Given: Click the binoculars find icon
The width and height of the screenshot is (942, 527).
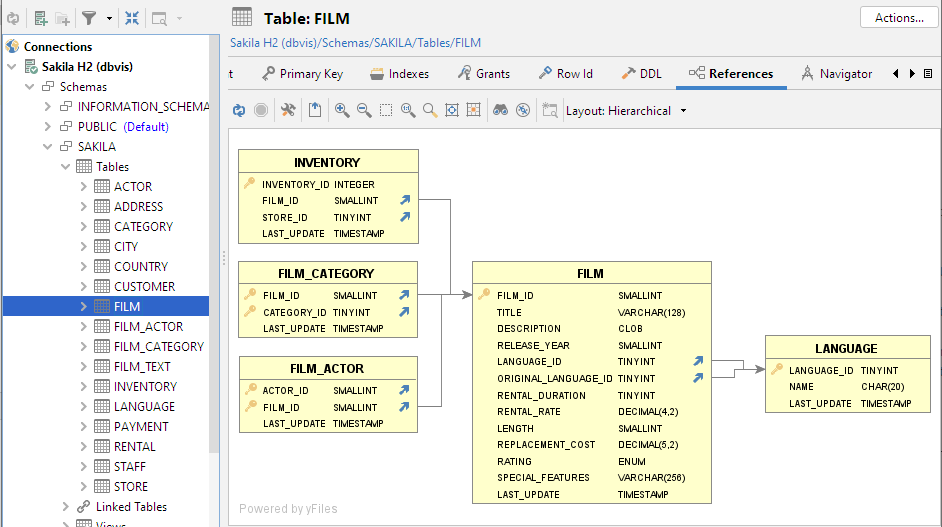Looking at the screenshot, I should tap(500, 111).
